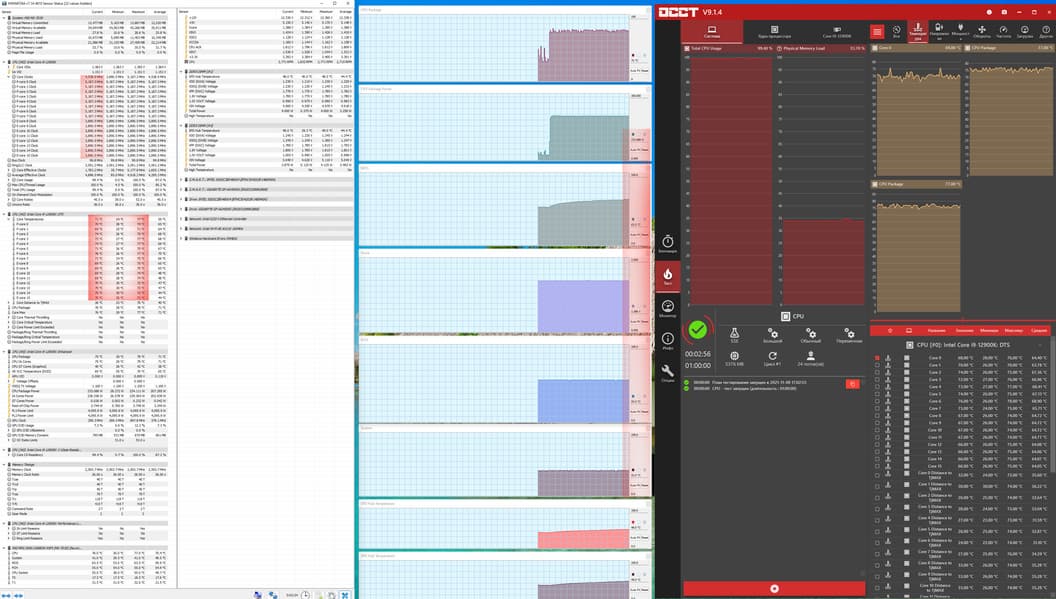Collapse the System group in HWiNFO sensor tree

click(4, 18)
